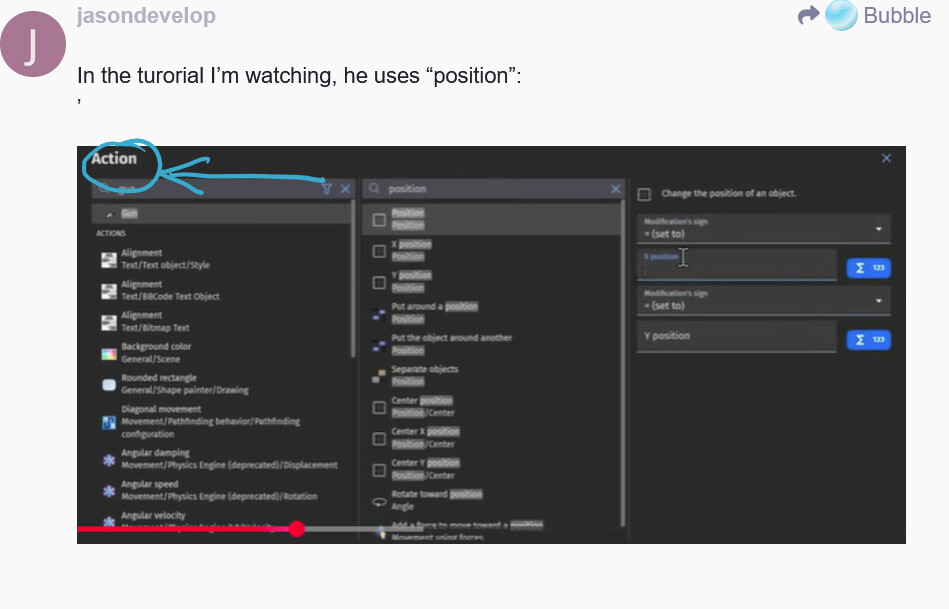This screenshot has width=949, height=609.
Task: Clear the "position" action search text
Action: [x=615, y=188]
